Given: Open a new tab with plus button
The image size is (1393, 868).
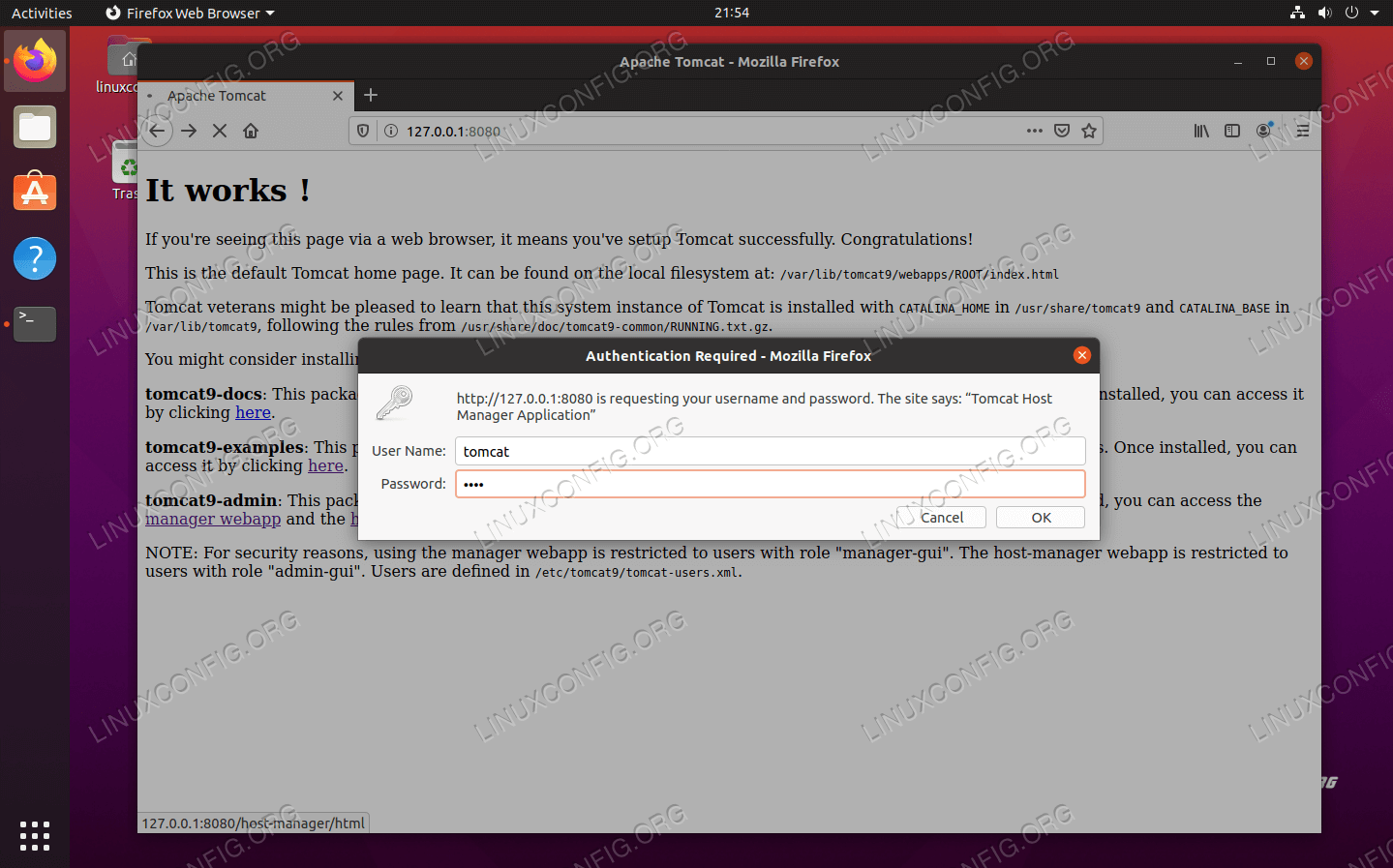Looking at the screenshot, I should 371,95.
